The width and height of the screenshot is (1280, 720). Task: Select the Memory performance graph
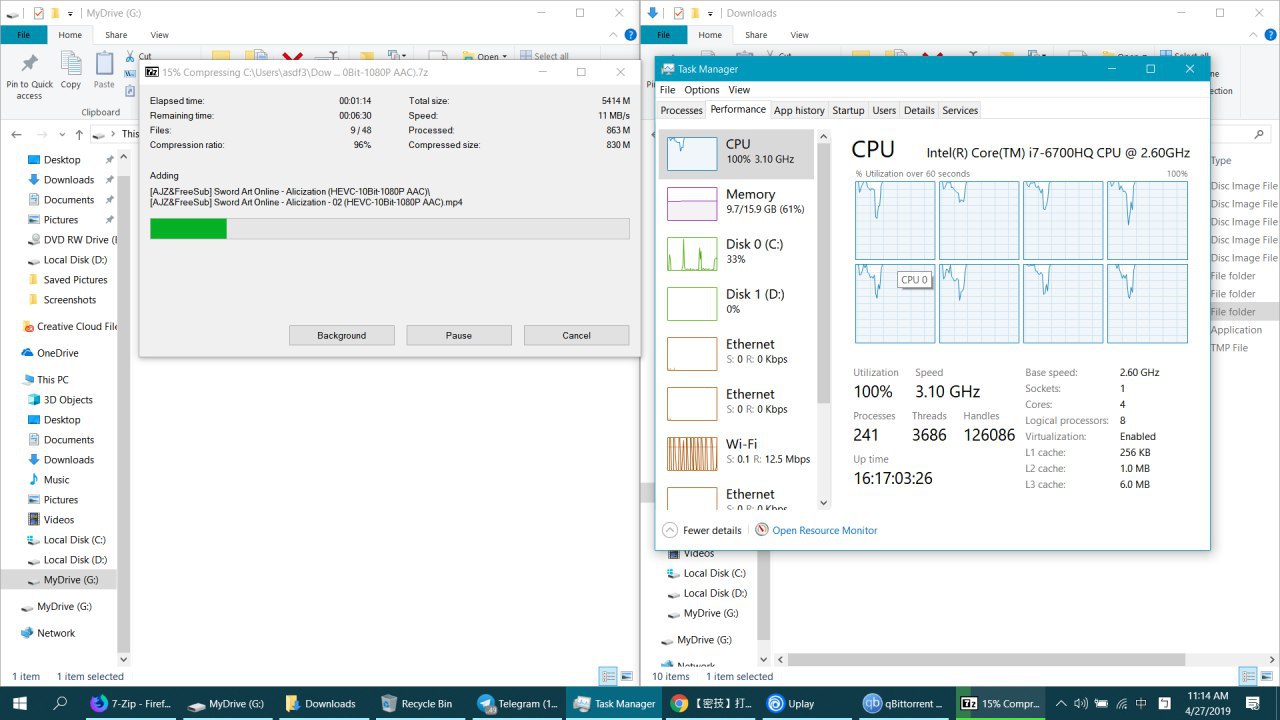(x=692, y=204)
